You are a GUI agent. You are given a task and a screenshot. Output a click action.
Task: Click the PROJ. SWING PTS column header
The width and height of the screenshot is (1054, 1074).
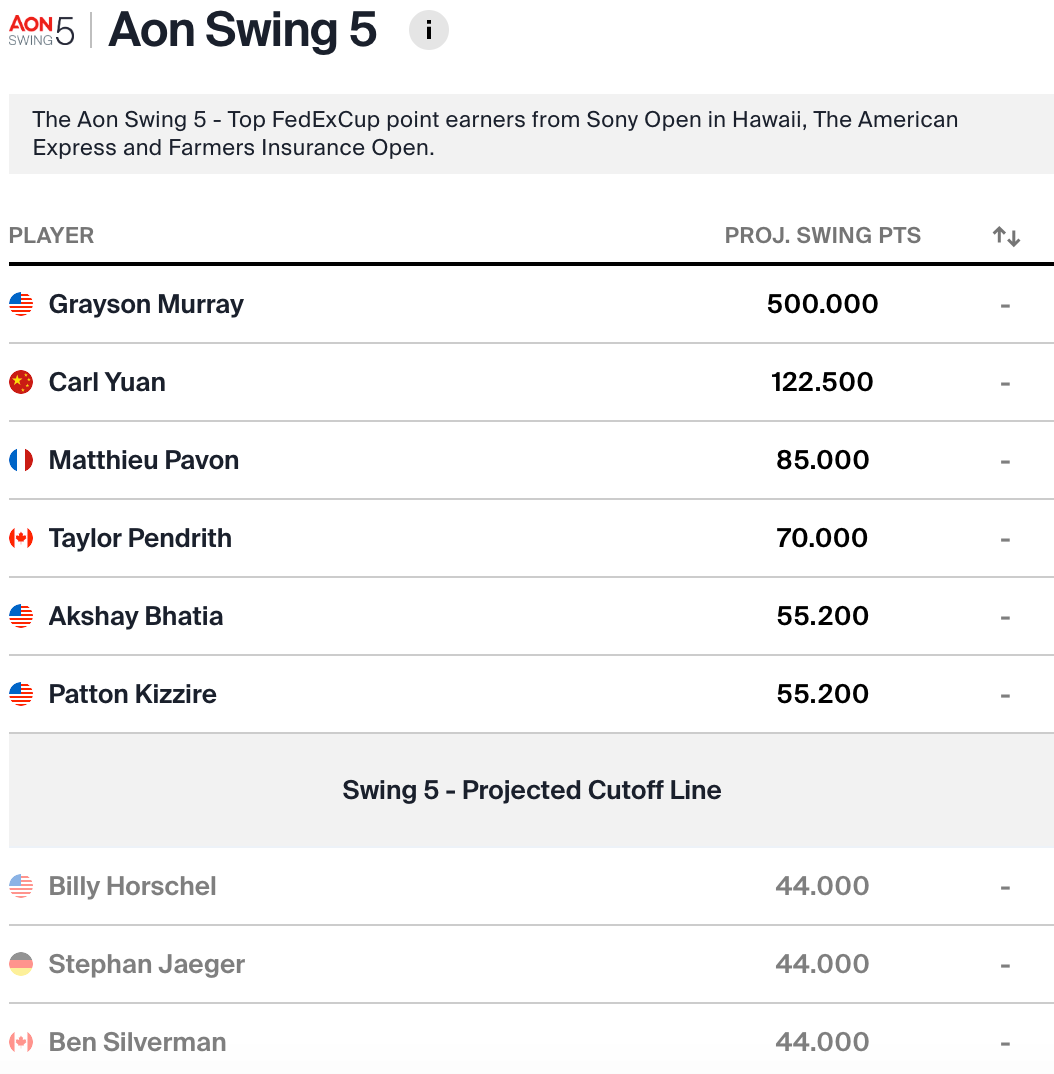(823, 236)
